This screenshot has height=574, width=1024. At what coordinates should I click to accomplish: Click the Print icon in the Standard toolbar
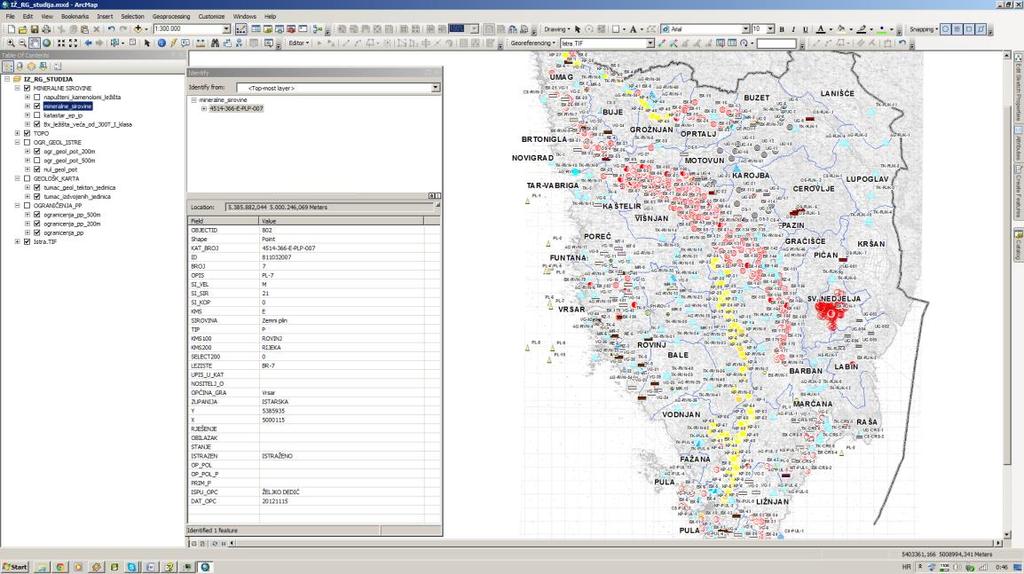46,29
